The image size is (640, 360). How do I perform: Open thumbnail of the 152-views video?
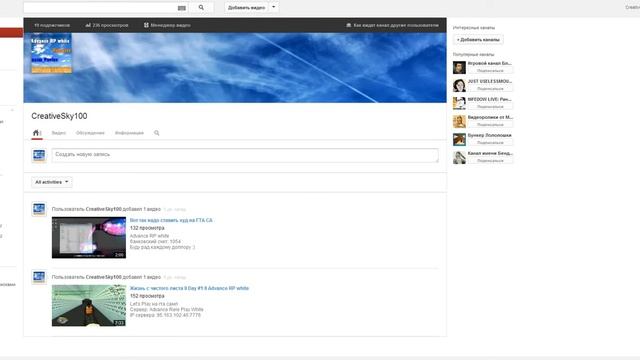[89, 306]
